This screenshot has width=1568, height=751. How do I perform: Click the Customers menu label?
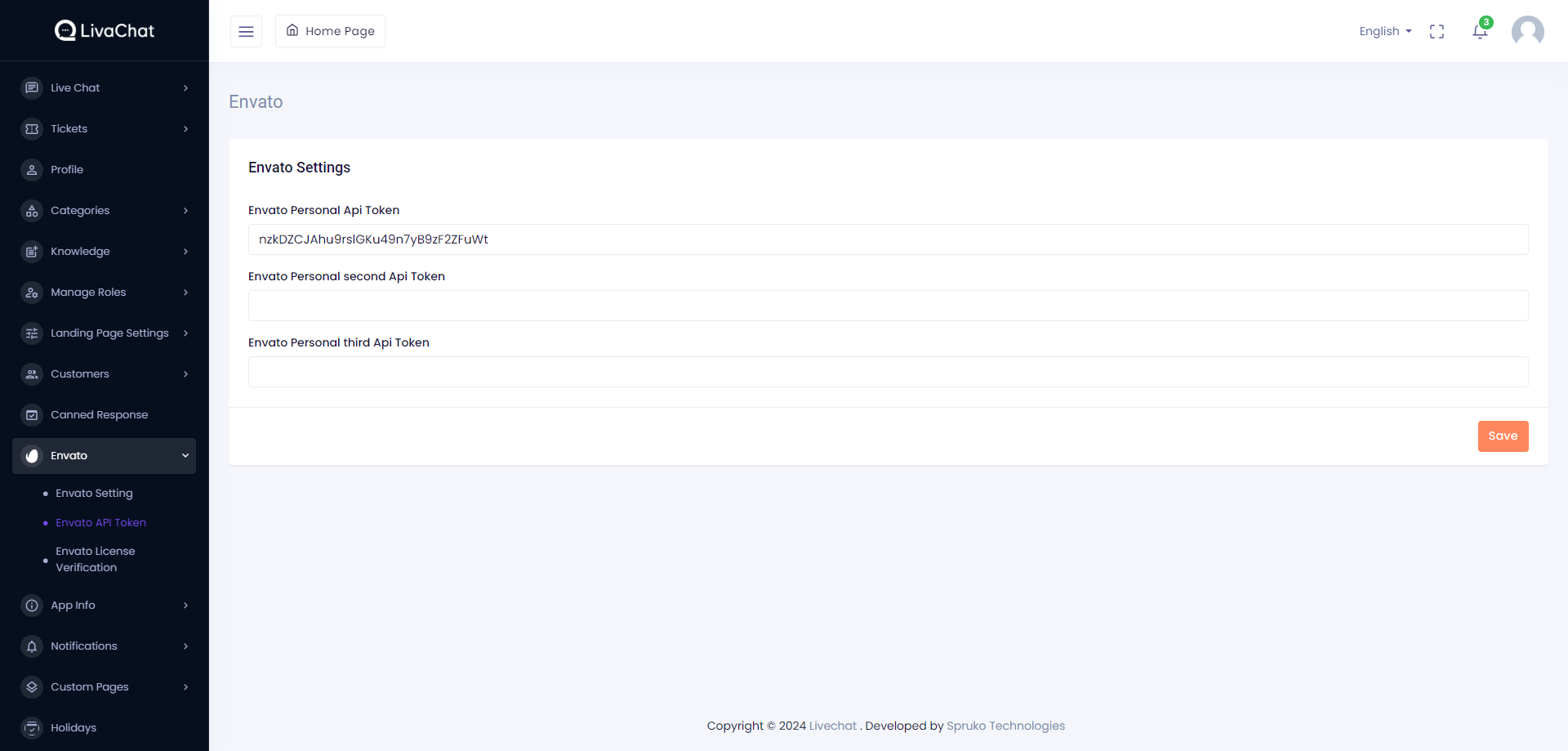80,373
